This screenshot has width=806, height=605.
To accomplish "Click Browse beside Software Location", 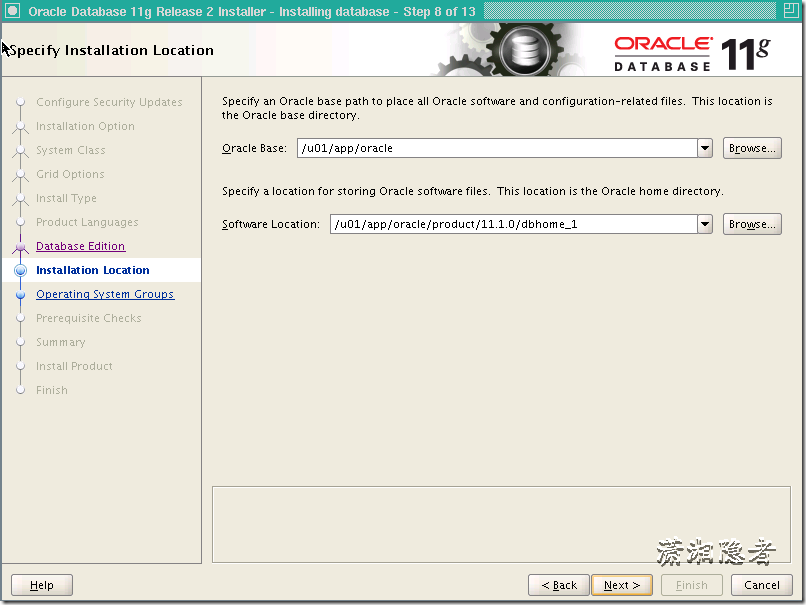I will (x=751, y=224).
